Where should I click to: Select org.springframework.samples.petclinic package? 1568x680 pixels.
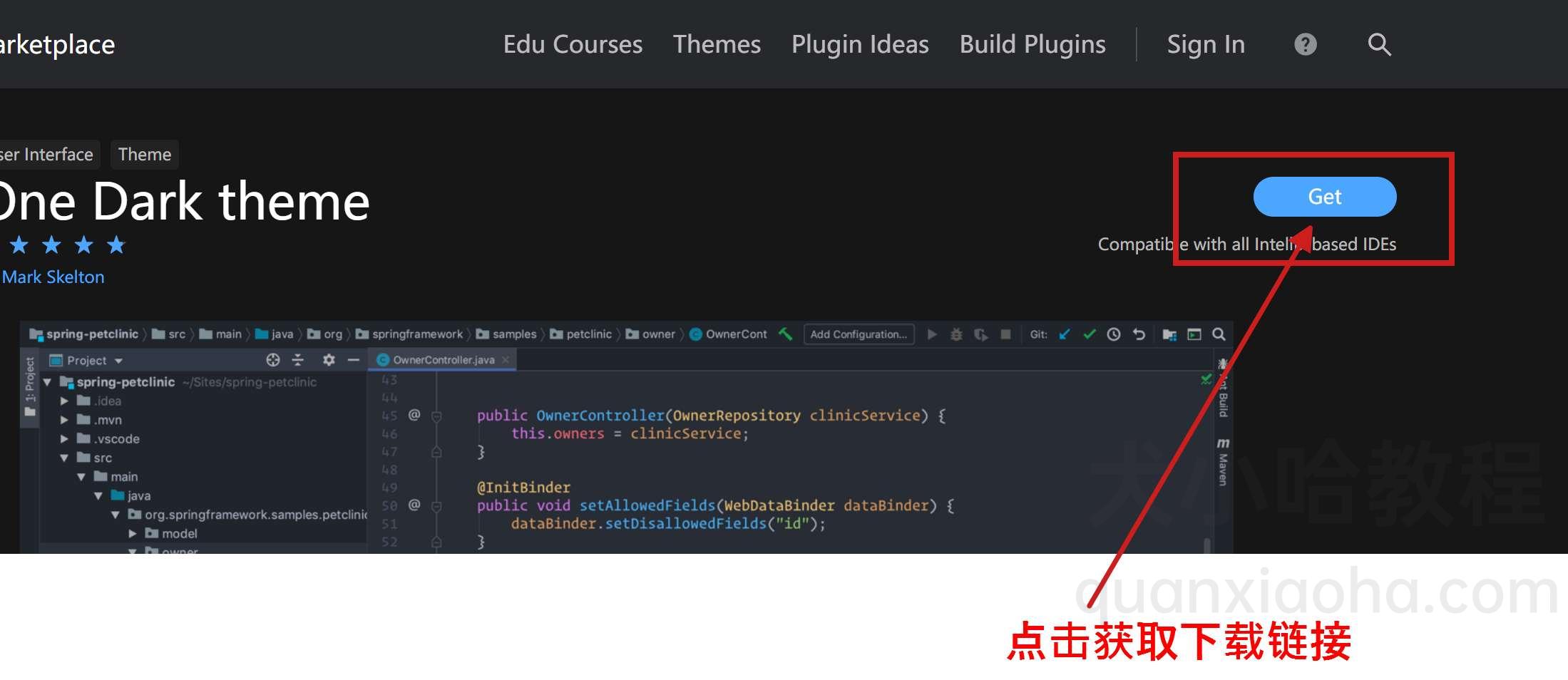247,514
